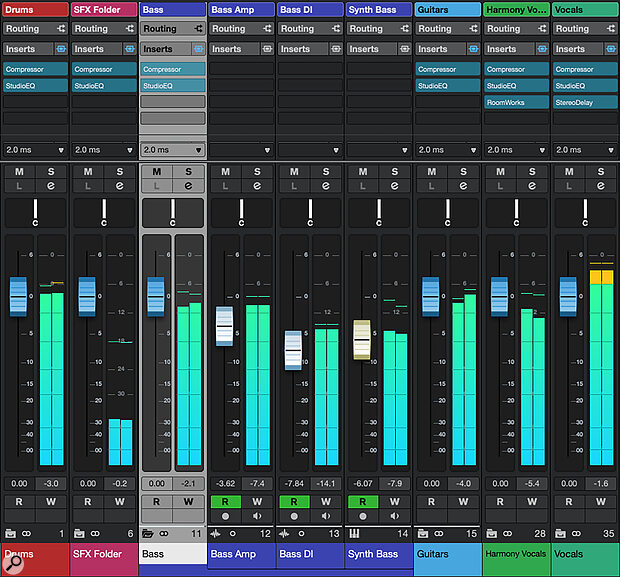This screenshot has height=577, width=620.
Task: Open StudioEQ insert on SFX Folder channel
Action: coord(104,86)
